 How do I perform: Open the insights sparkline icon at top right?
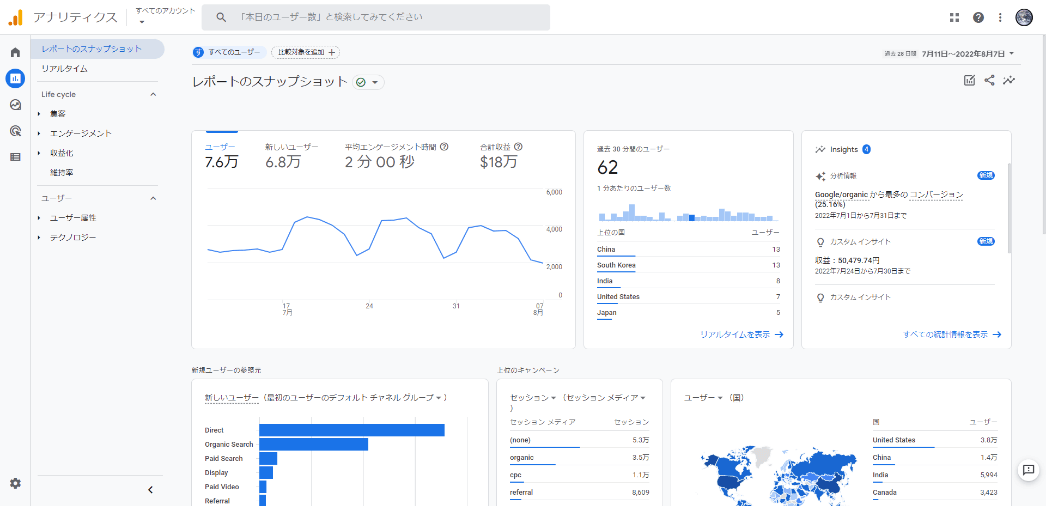[x=1009, y=81]
